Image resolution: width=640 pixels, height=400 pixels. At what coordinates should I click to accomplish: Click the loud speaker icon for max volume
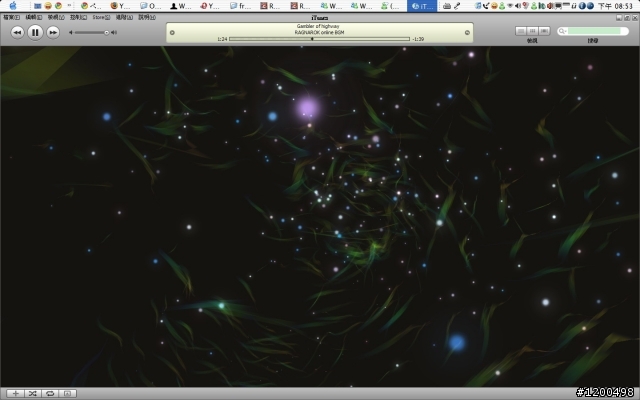coord(114,32)
